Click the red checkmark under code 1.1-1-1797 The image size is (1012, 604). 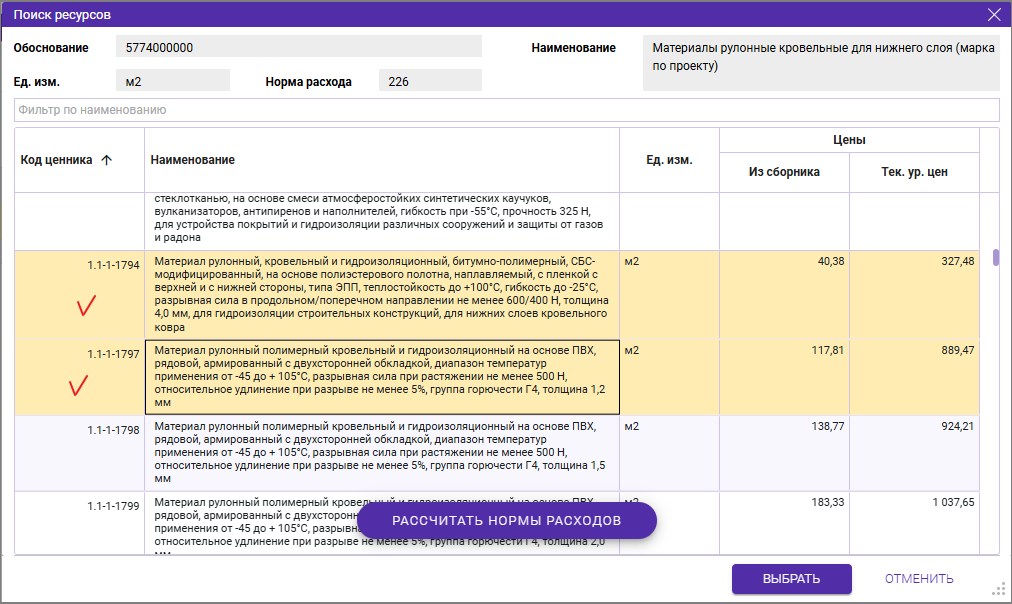coord(78,385)
